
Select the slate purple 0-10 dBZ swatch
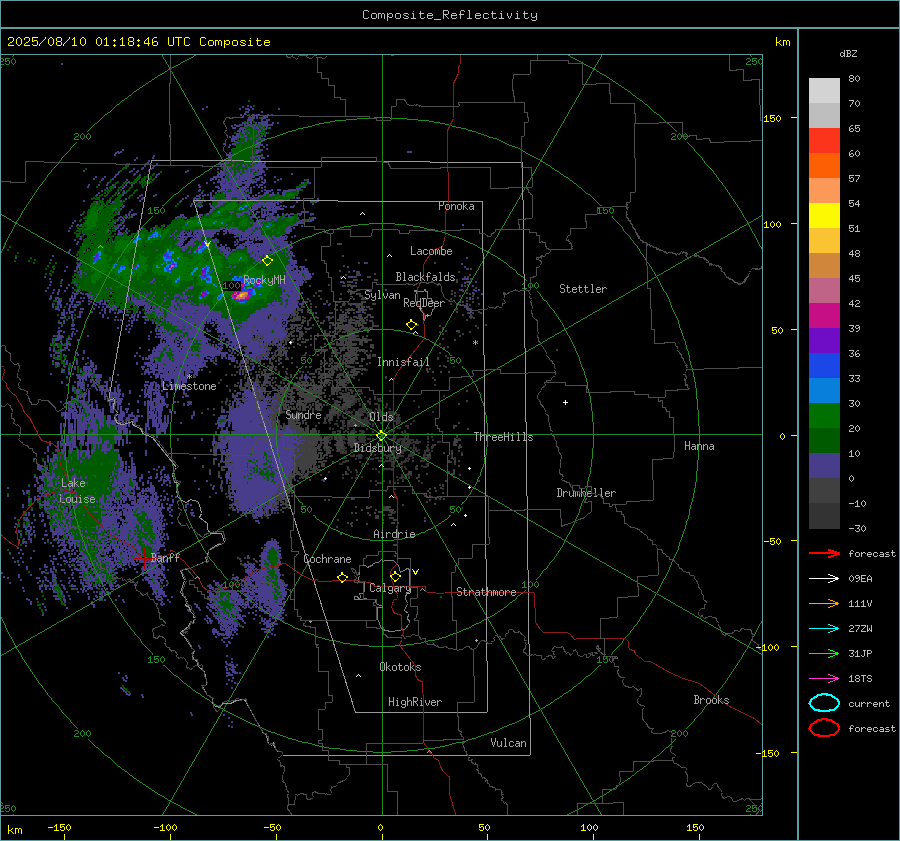(x=824, y=466)
